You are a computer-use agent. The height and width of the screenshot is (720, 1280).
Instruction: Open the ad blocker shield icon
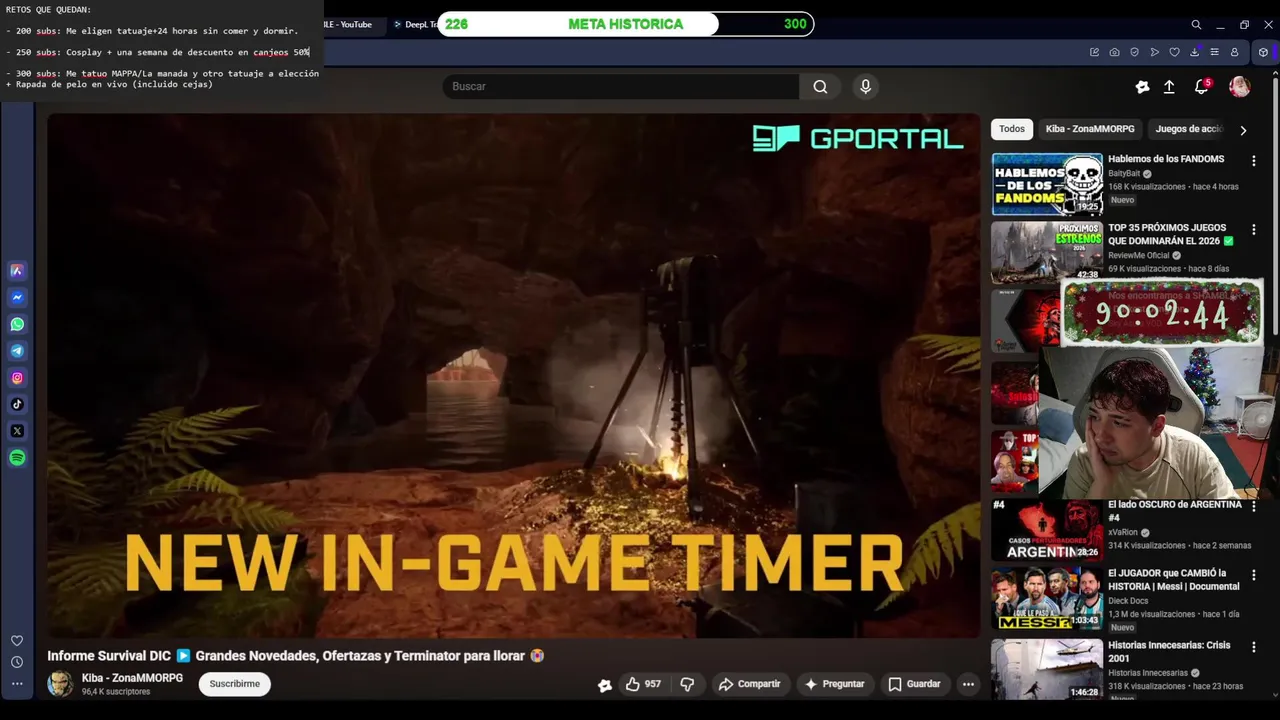[1134, 52]
